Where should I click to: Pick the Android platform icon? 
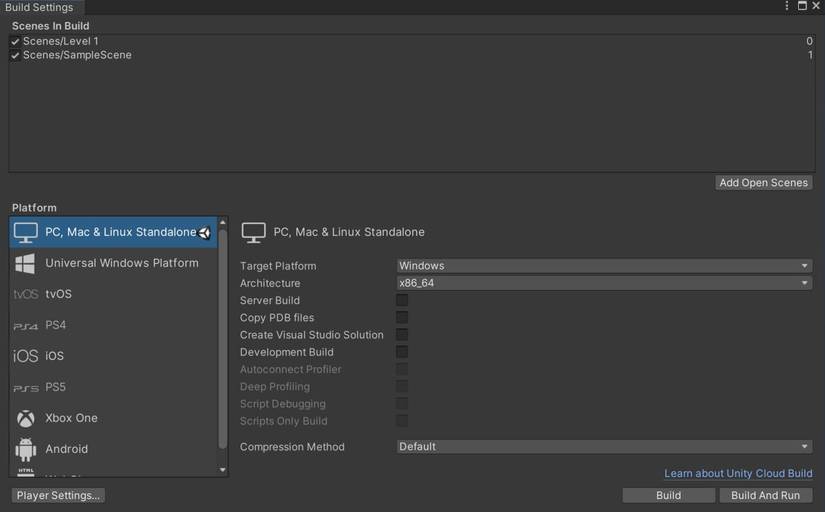26,449
